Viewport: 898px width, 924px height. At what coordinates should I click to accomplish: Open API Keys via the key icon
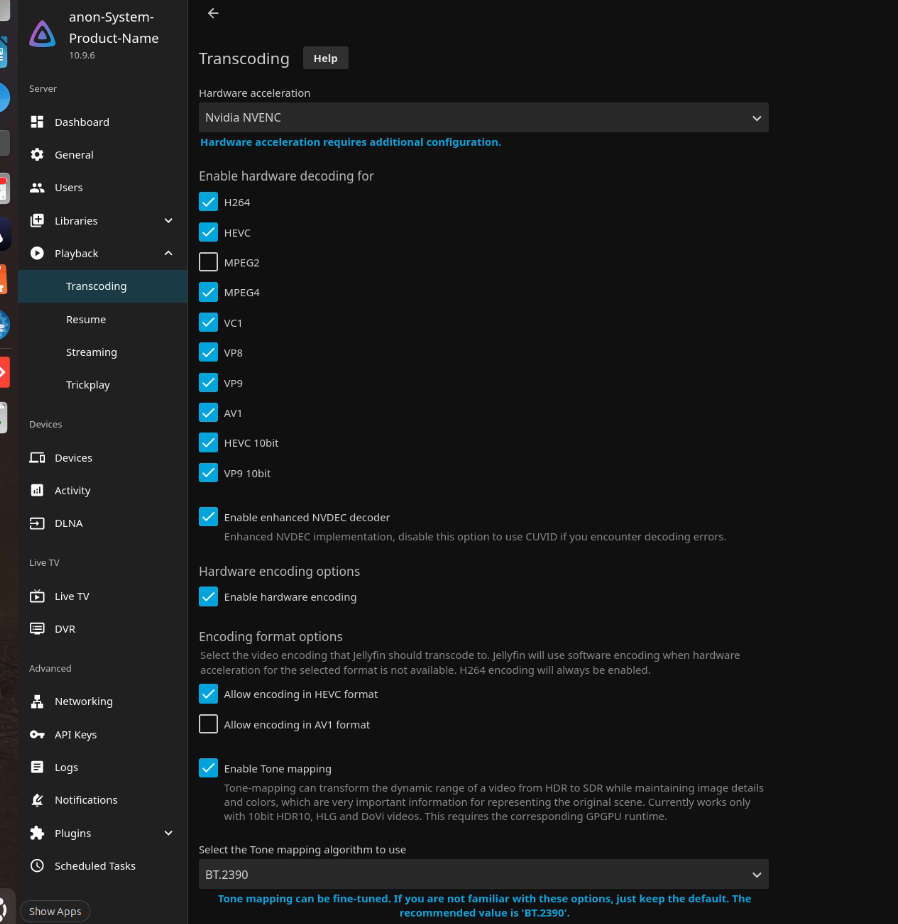tap(37, 735)
